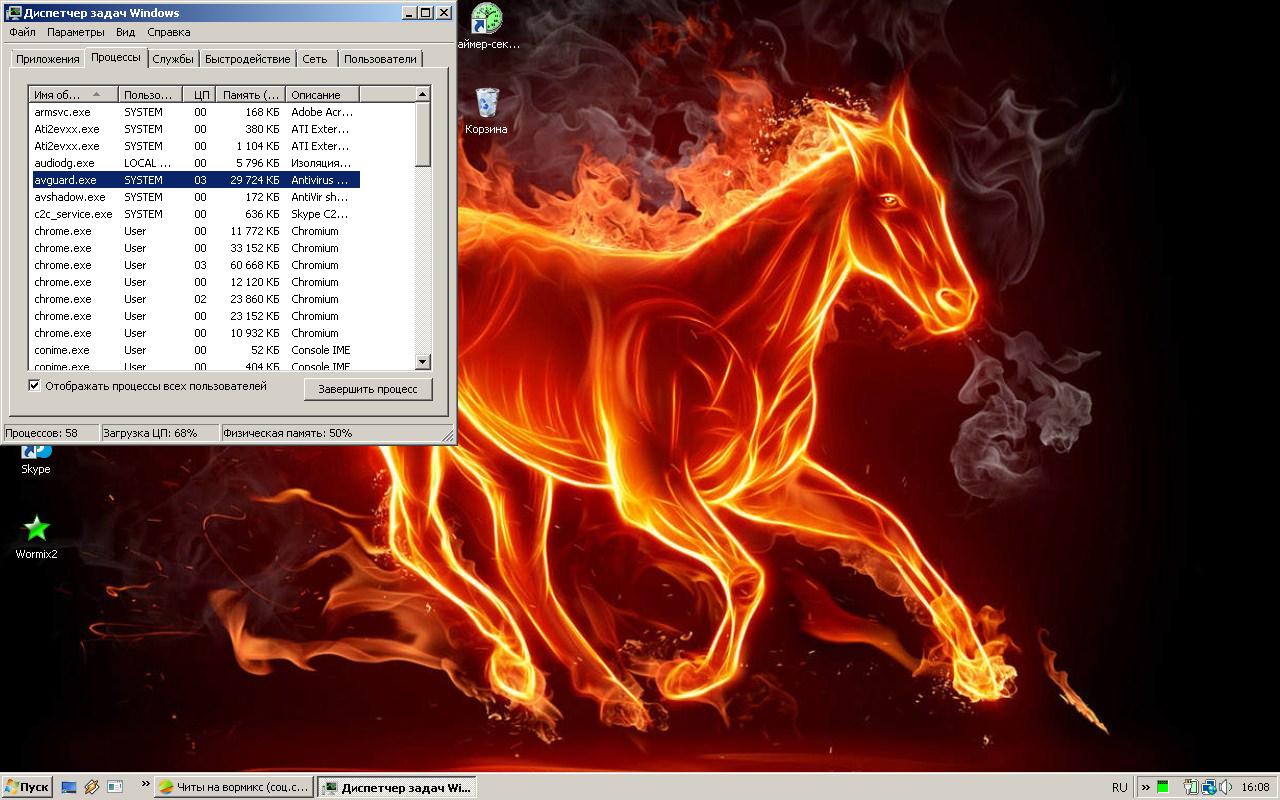Screen dimensions: 1280x800
Task: Switch to the Сеть tab
Action: click(x=315, y=59)
